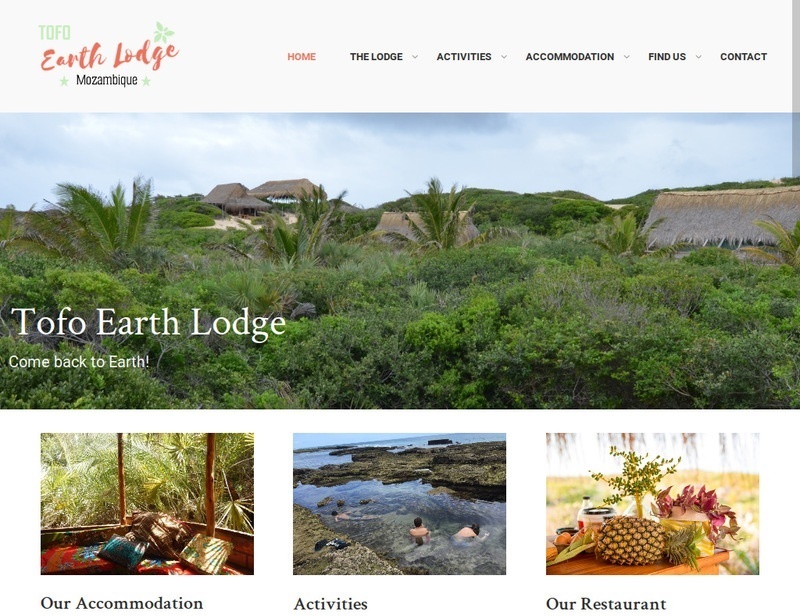Follow the Our Restaurant heading link
The height and width of the screenshot is (616, 800).
tap(606, 604)
